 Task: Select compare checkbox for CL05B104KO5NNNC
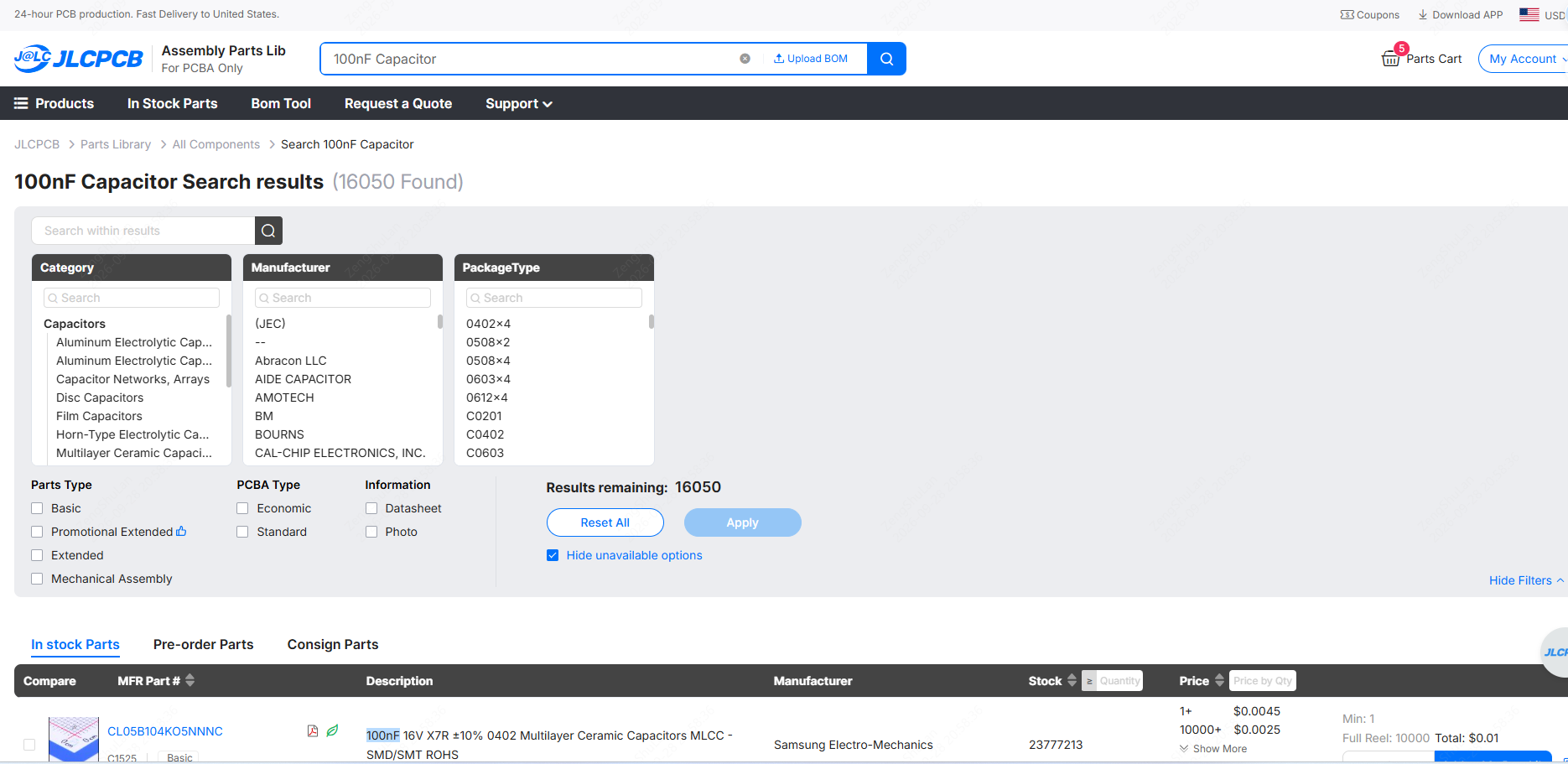click(29, 745)
